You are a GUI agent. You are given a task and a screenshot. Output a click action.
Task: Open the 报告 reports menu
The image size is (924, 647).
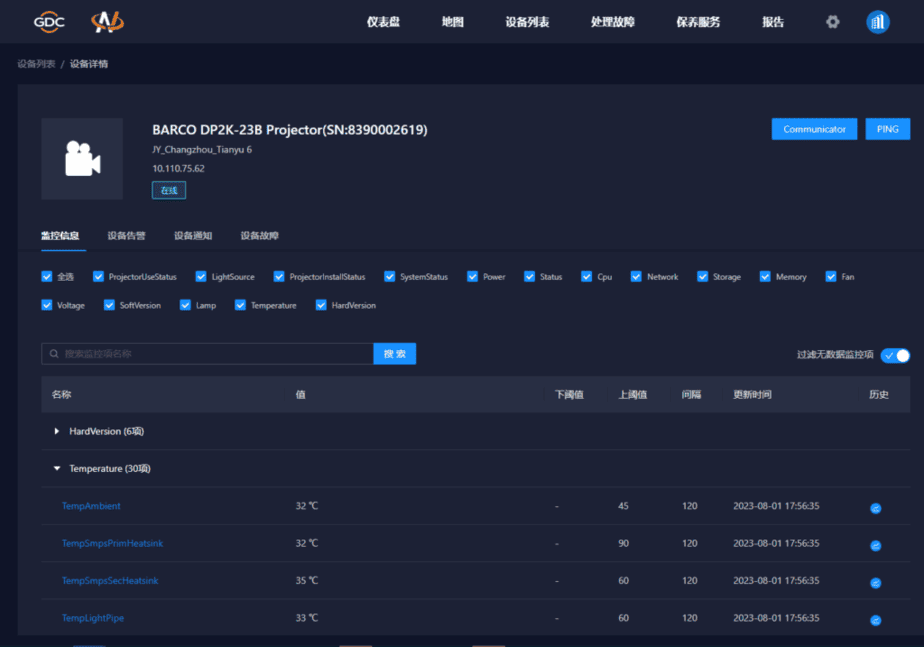coord(773,22)
